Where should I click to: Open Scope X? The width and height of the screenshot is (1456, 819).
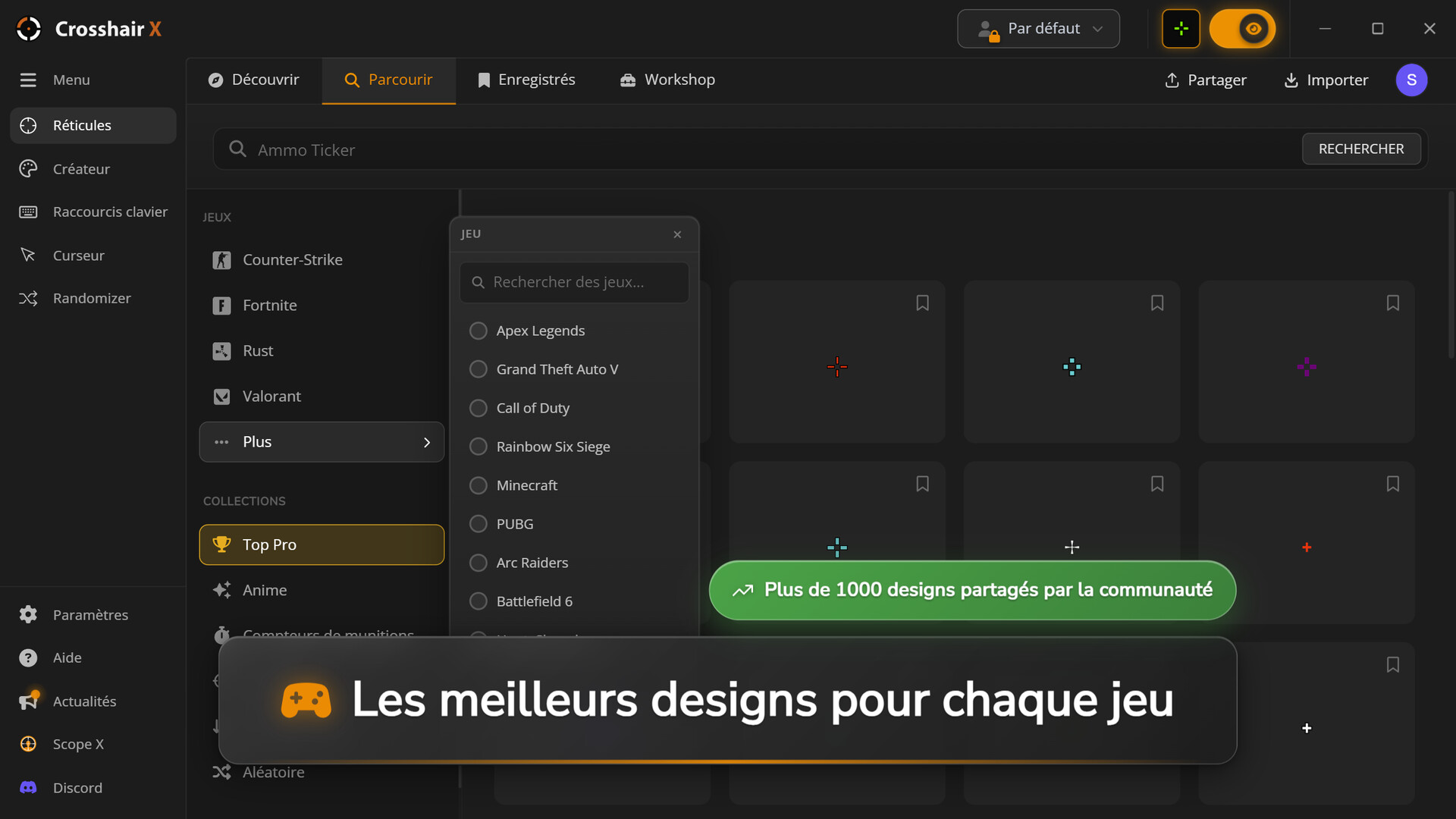point(93,744)
